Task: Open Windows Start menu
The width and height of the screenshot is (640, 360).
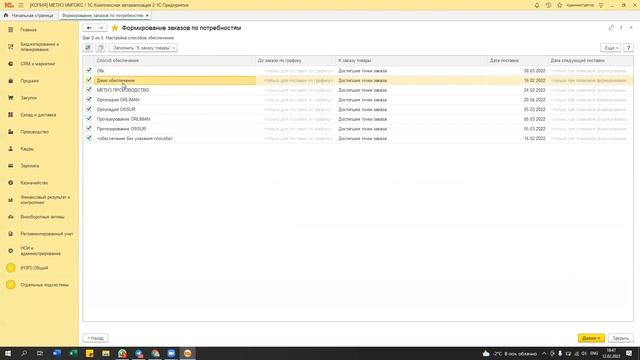Action: (8, 353)
